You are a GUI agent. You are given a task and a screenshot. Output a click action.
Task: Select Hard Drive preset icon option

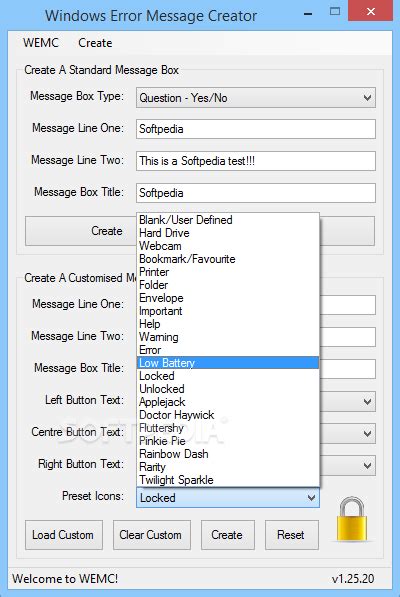pos(228,233)
